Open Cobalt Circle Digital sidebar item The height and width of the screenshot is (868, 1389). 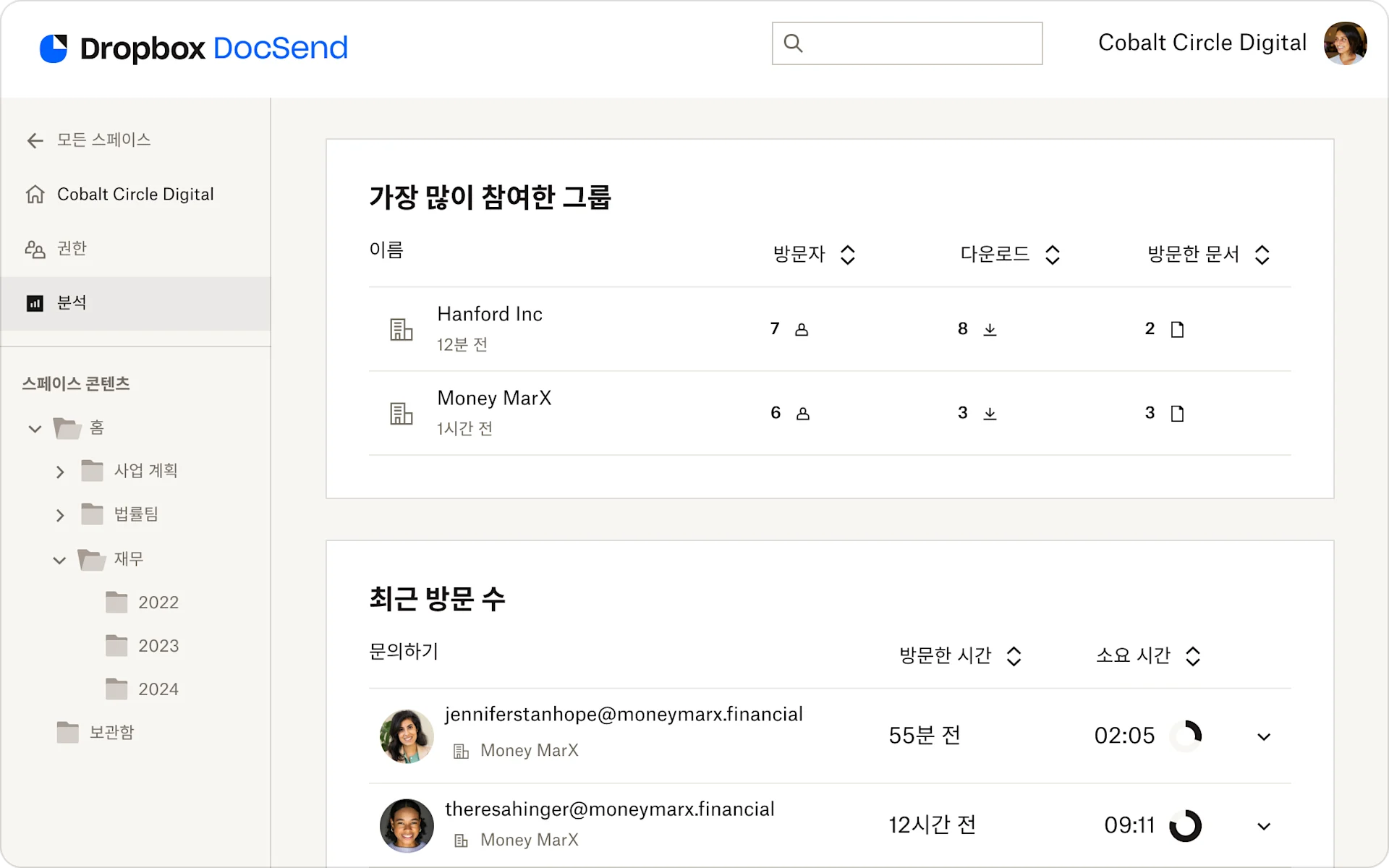pyautogui.click(x=135, y=194)
